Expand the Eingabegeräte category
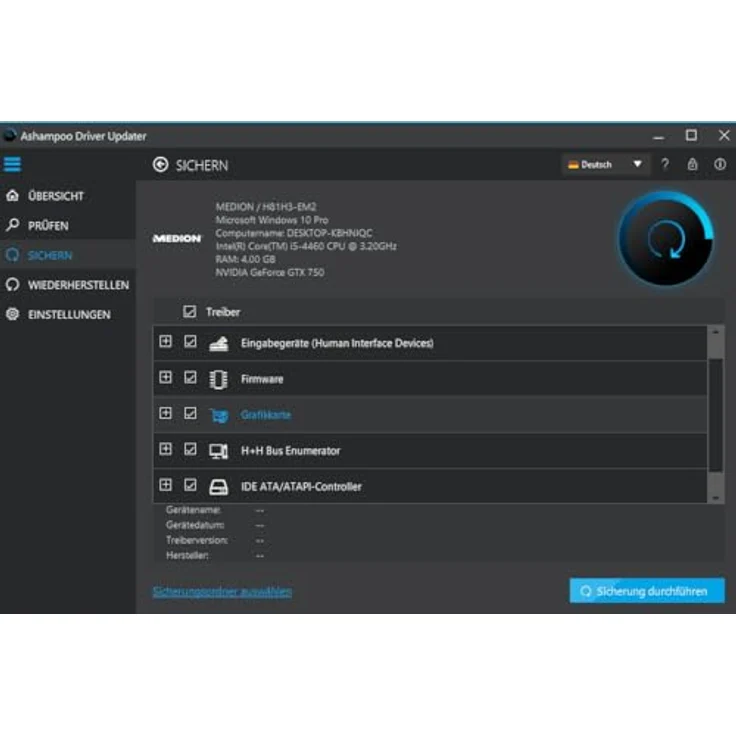This screenshot has width=736, height=736. tap(165, 341)
